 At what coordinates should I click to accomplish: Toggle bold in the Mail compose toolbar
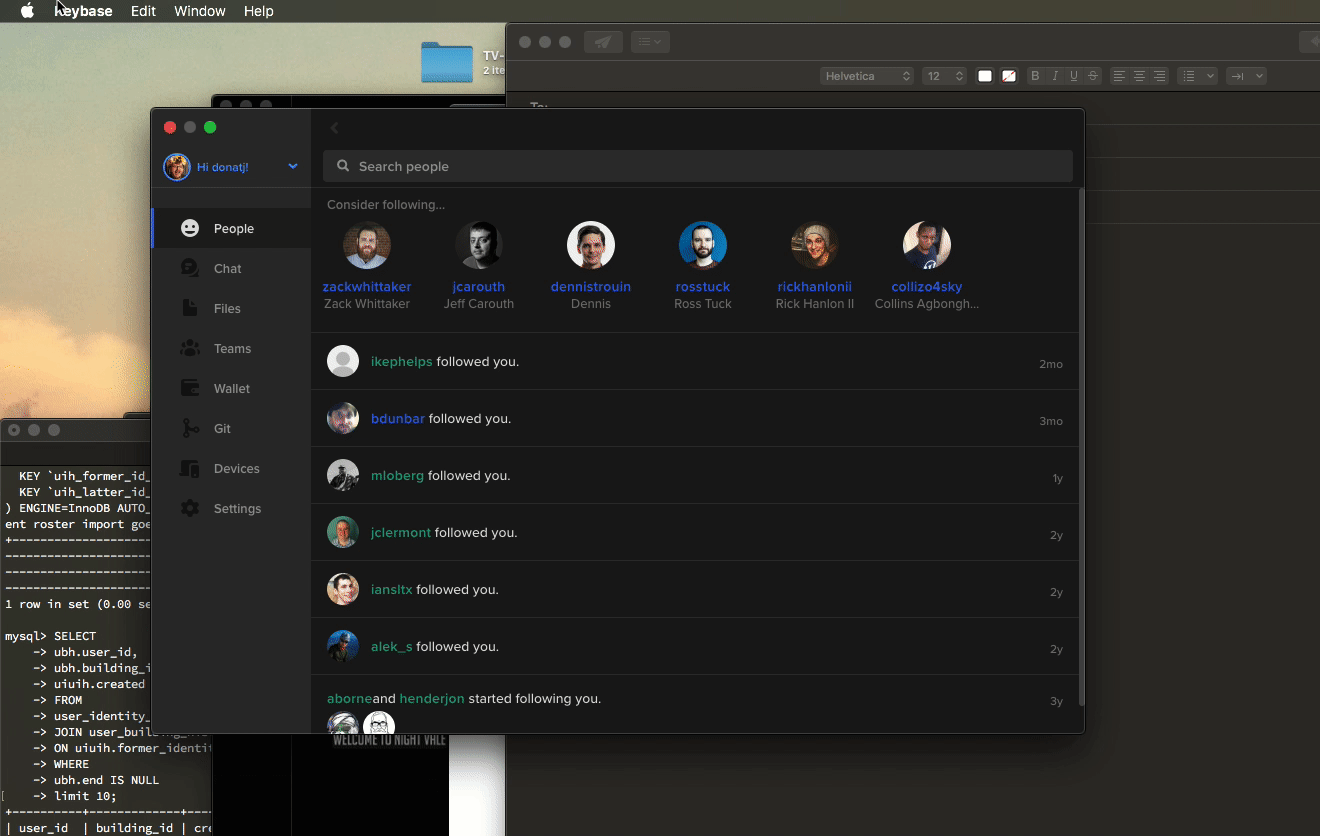point(1035,76)
